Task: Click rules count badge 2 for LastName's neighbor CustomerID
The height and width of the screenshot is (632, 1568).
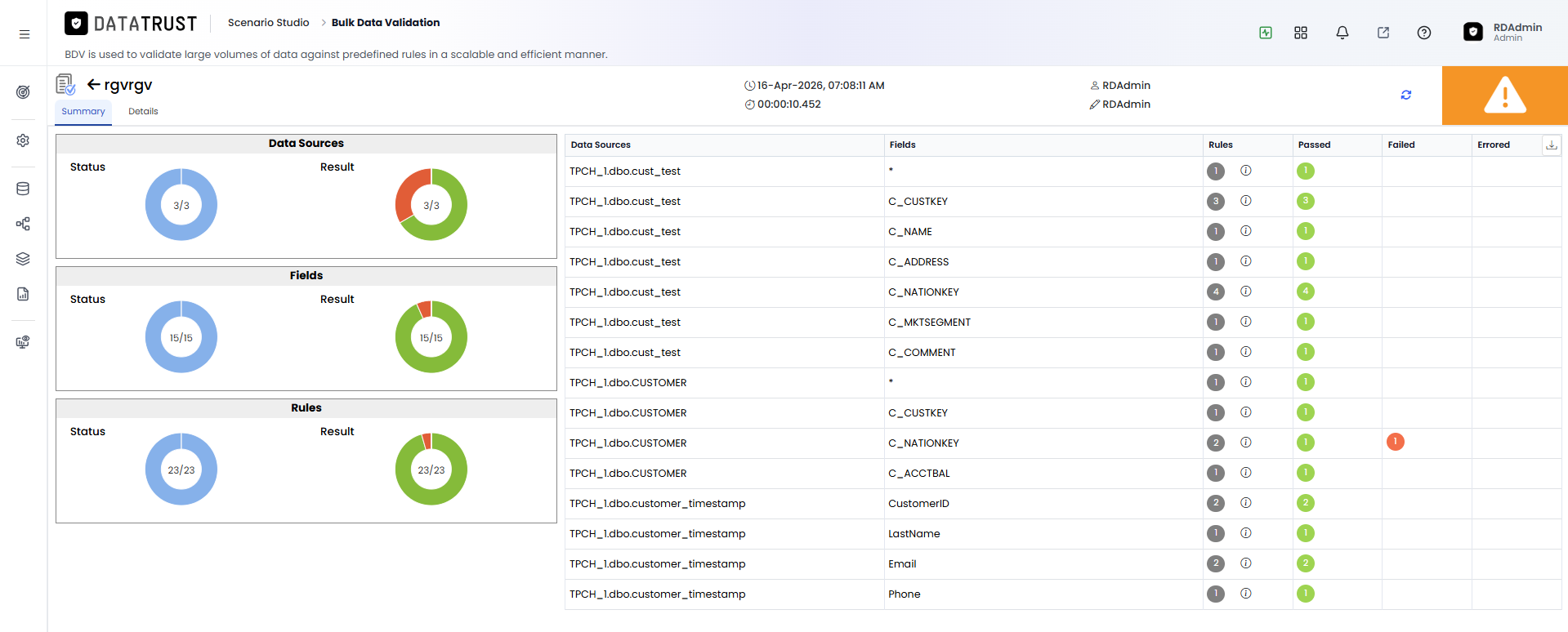Action: coord(1216,503)
